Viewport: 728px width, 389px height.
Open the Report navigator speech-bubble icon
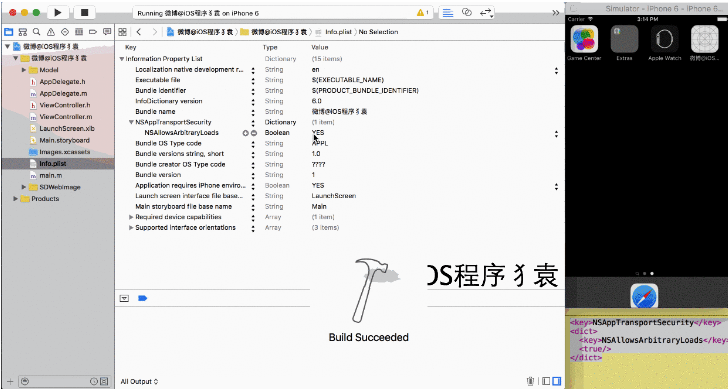[107, 32]
